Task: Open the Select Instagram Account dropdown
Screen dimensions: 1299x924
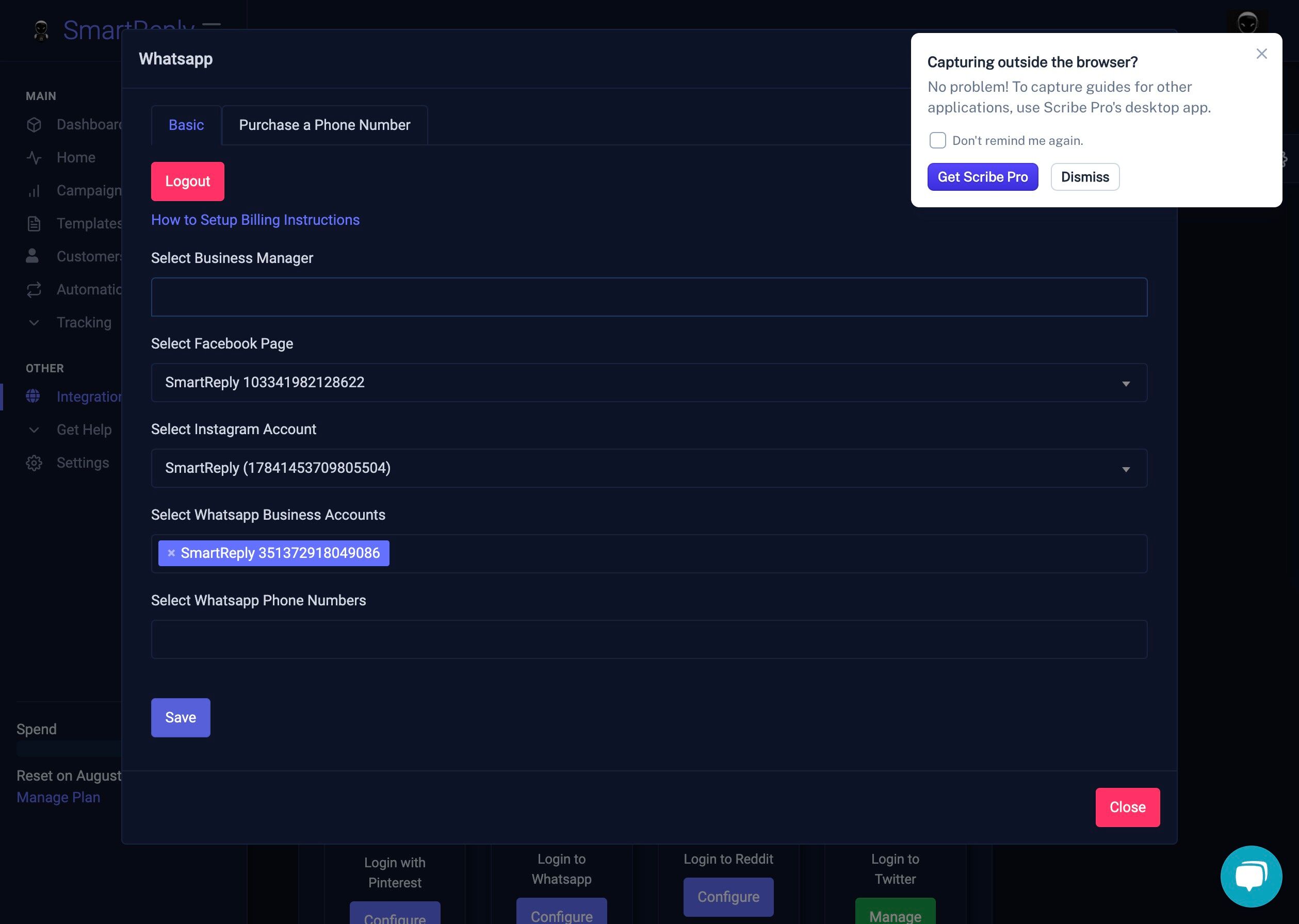Action: (x=648, y=468)
